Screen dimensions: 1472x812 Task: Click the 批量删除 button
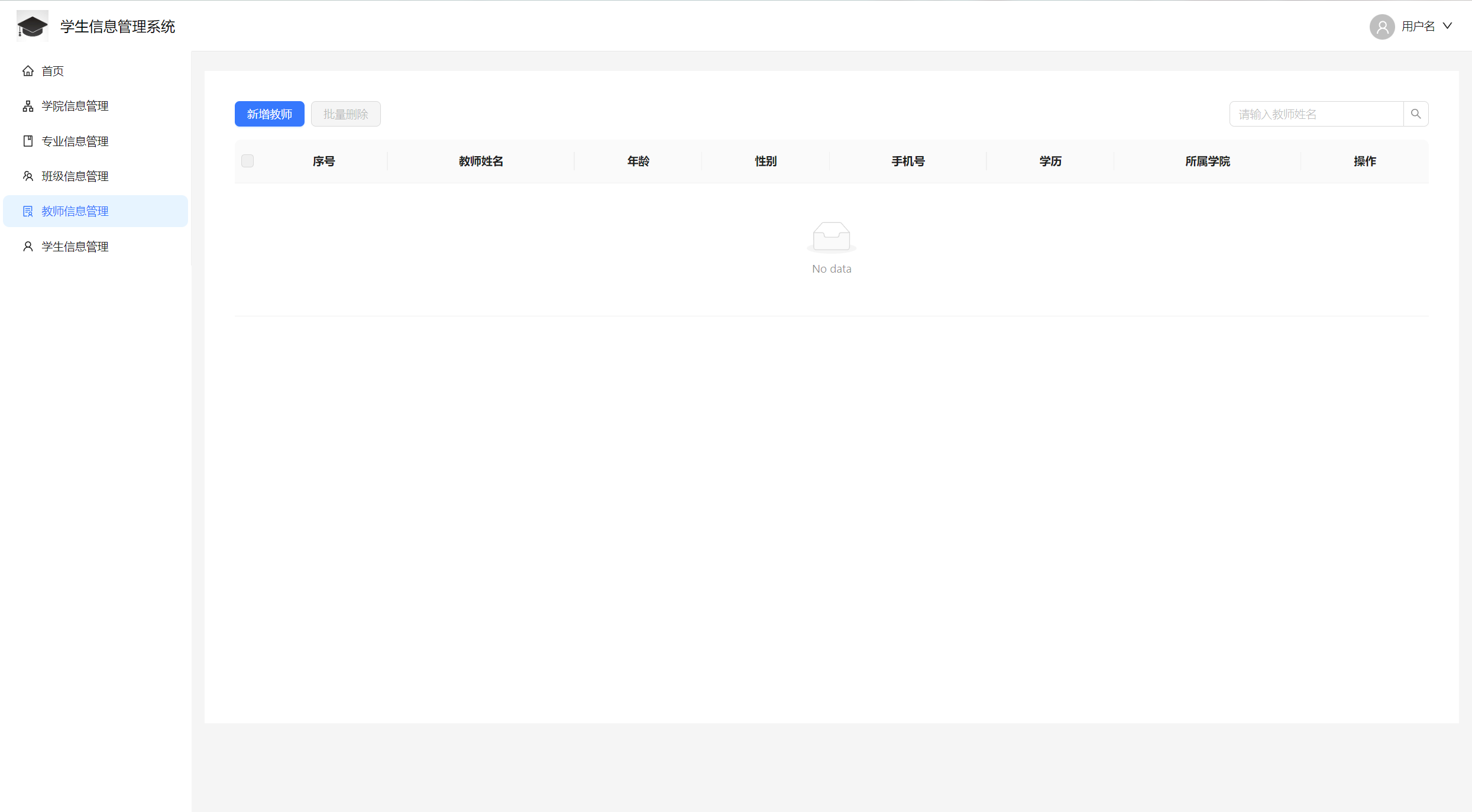pyautogui.click(x=345, y=114)
